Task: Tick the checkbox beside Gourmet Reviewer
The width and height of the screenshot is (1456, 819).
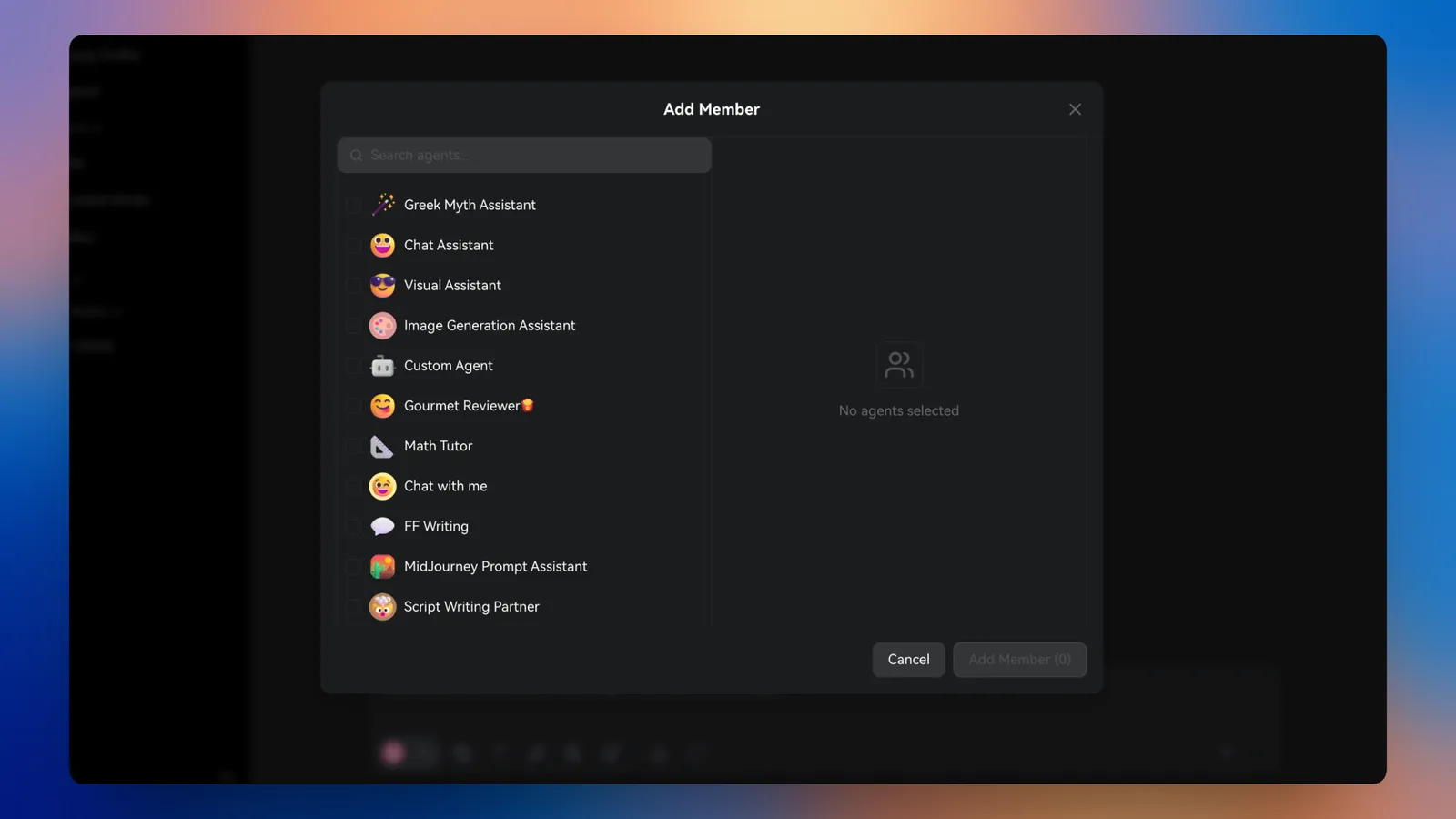Action: pos(353,406)
